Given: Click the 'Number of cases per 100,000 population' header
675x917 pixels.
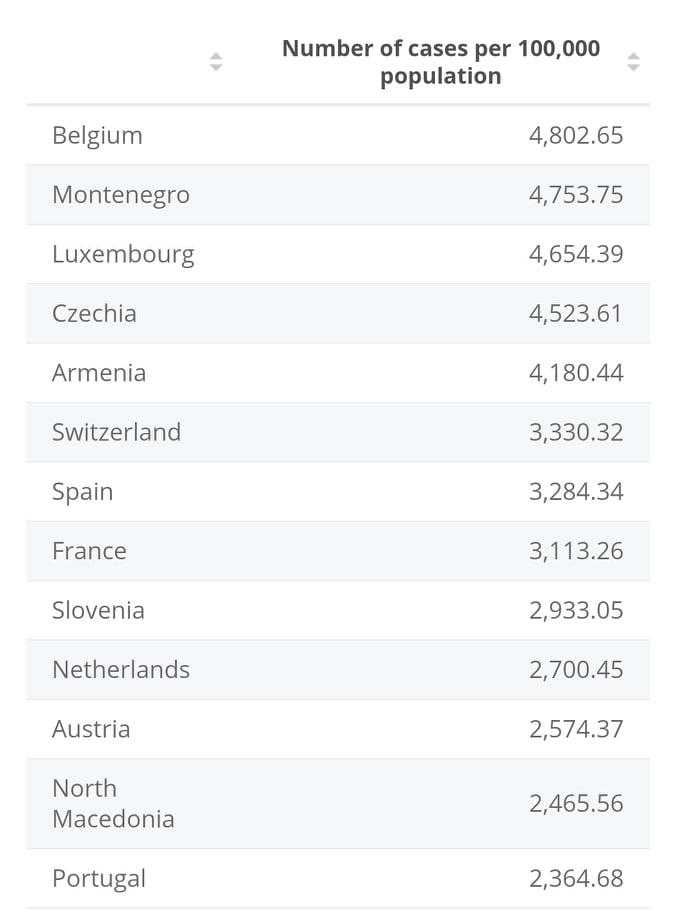Looking at the screenshot, I should 441,62.
